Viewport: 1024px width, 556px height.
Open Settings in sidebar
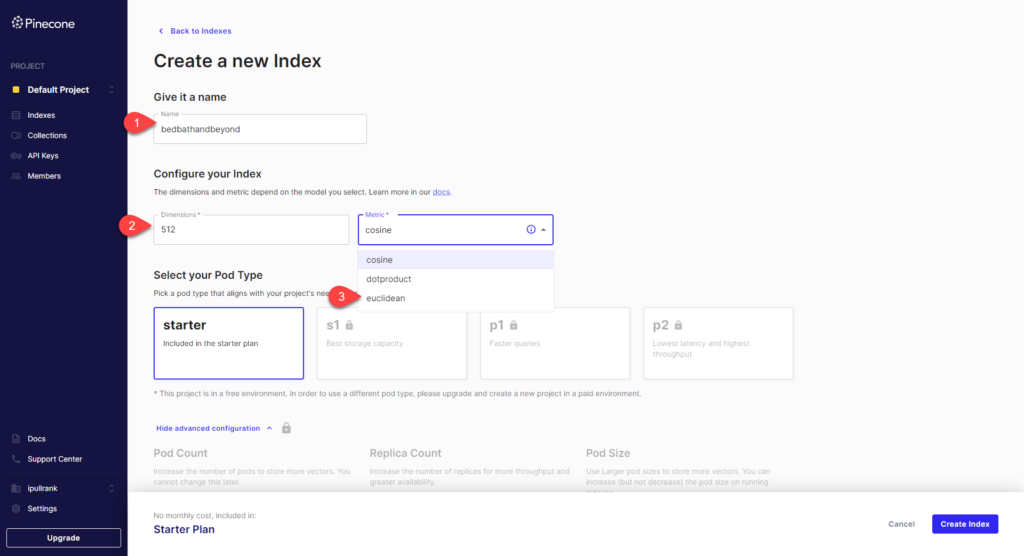pyautogui.click(x=42, y=508)
